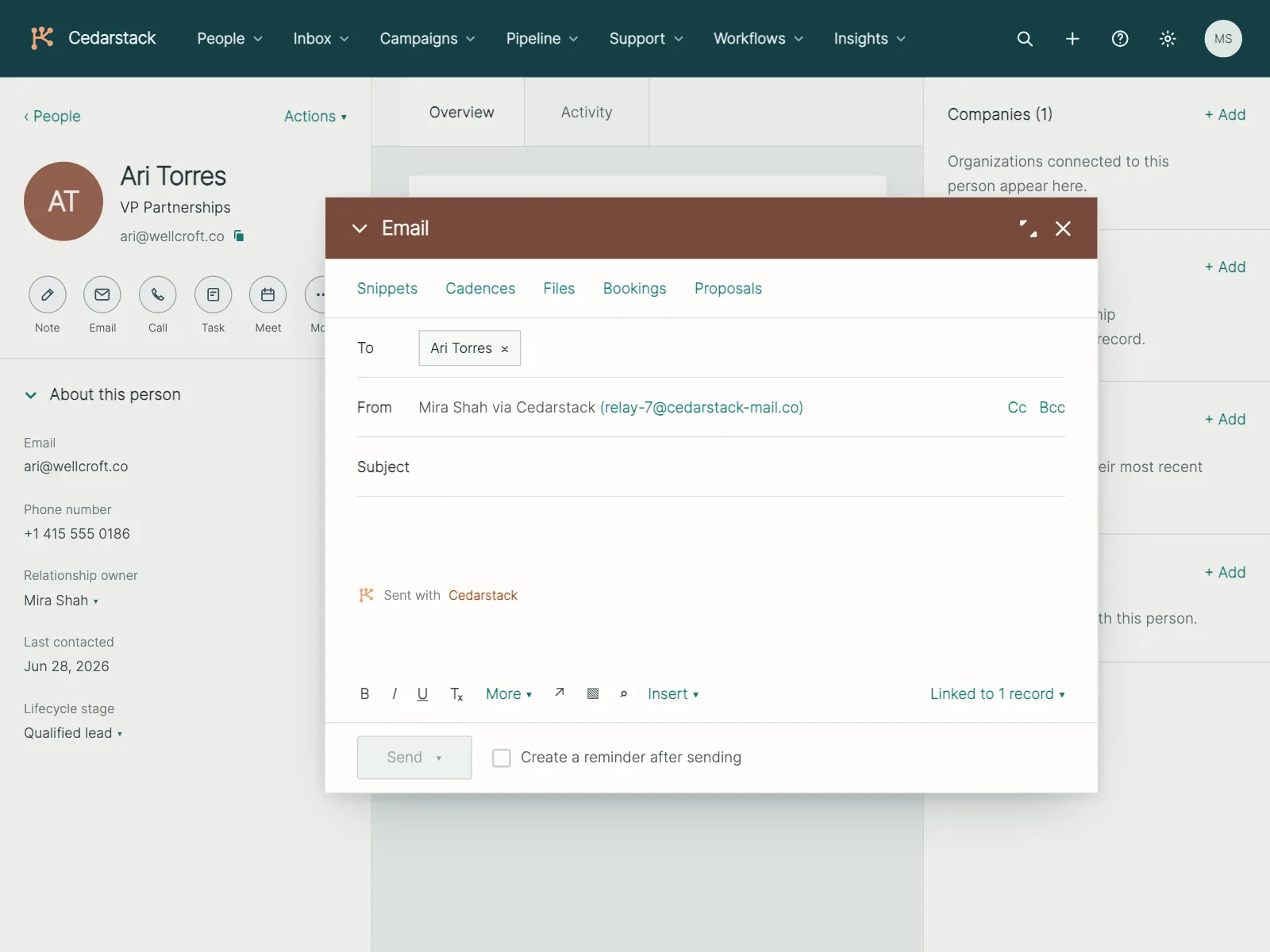Screen dimensions: 1270x952
Task: Click the Meet calendar icon
Action: coord(268,295)
